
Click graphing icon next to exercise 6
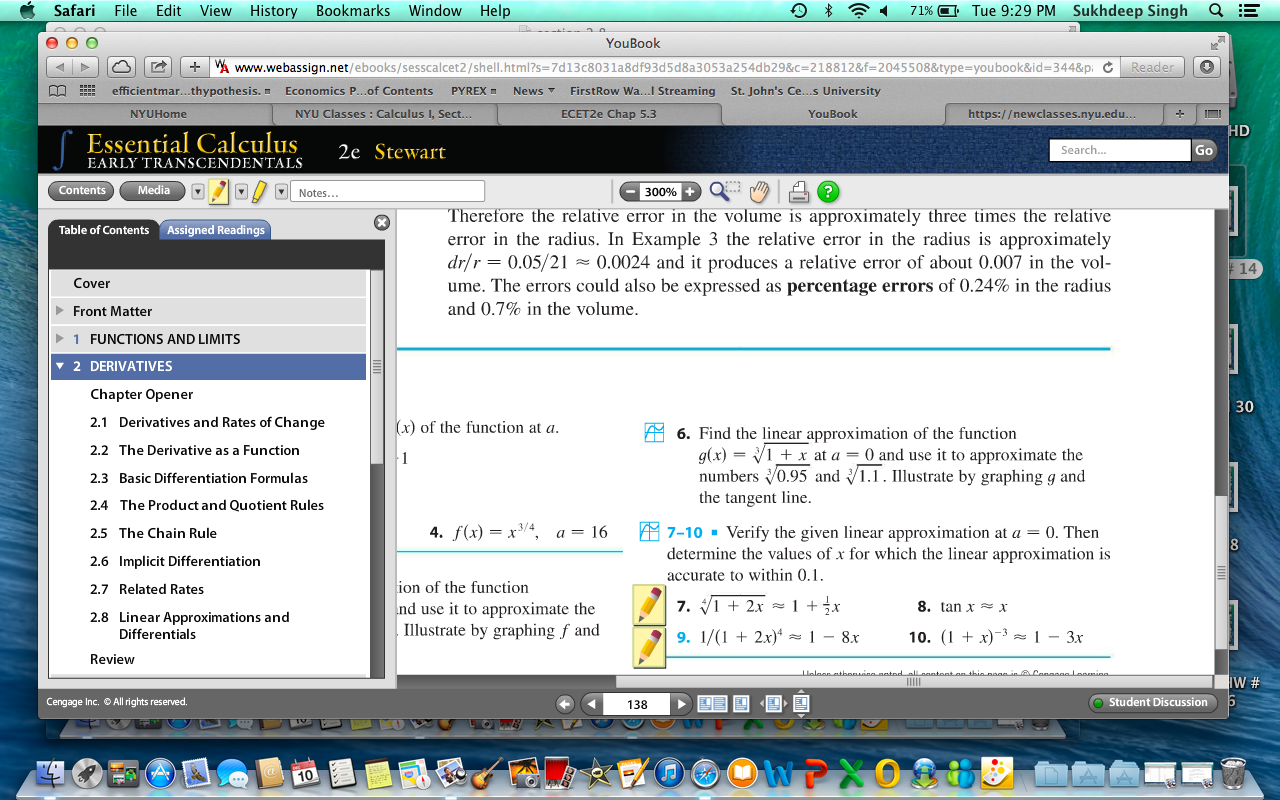[653, 433]
